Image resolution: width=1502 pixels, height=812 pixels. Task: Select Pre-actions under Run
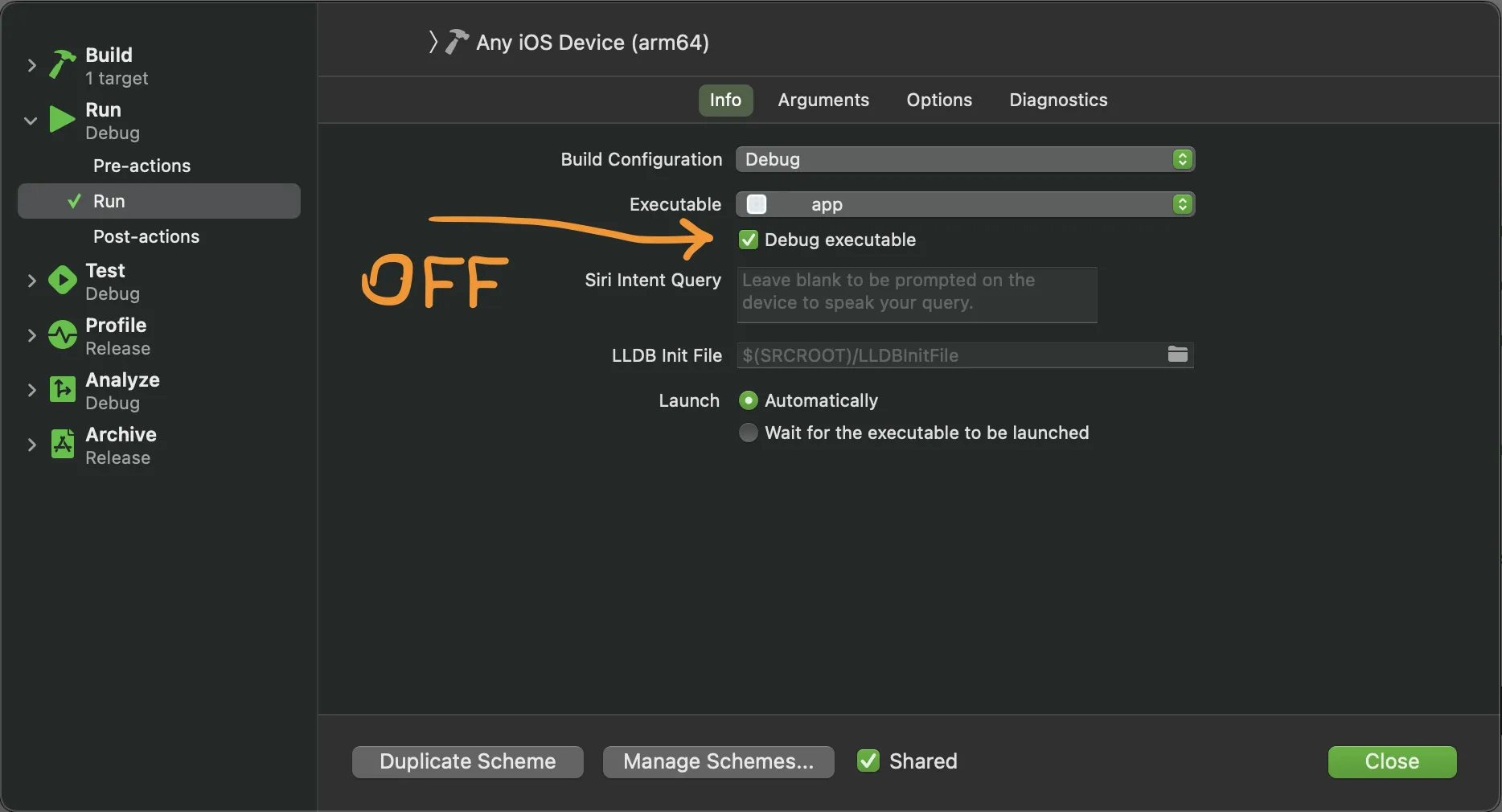[142, 166]
